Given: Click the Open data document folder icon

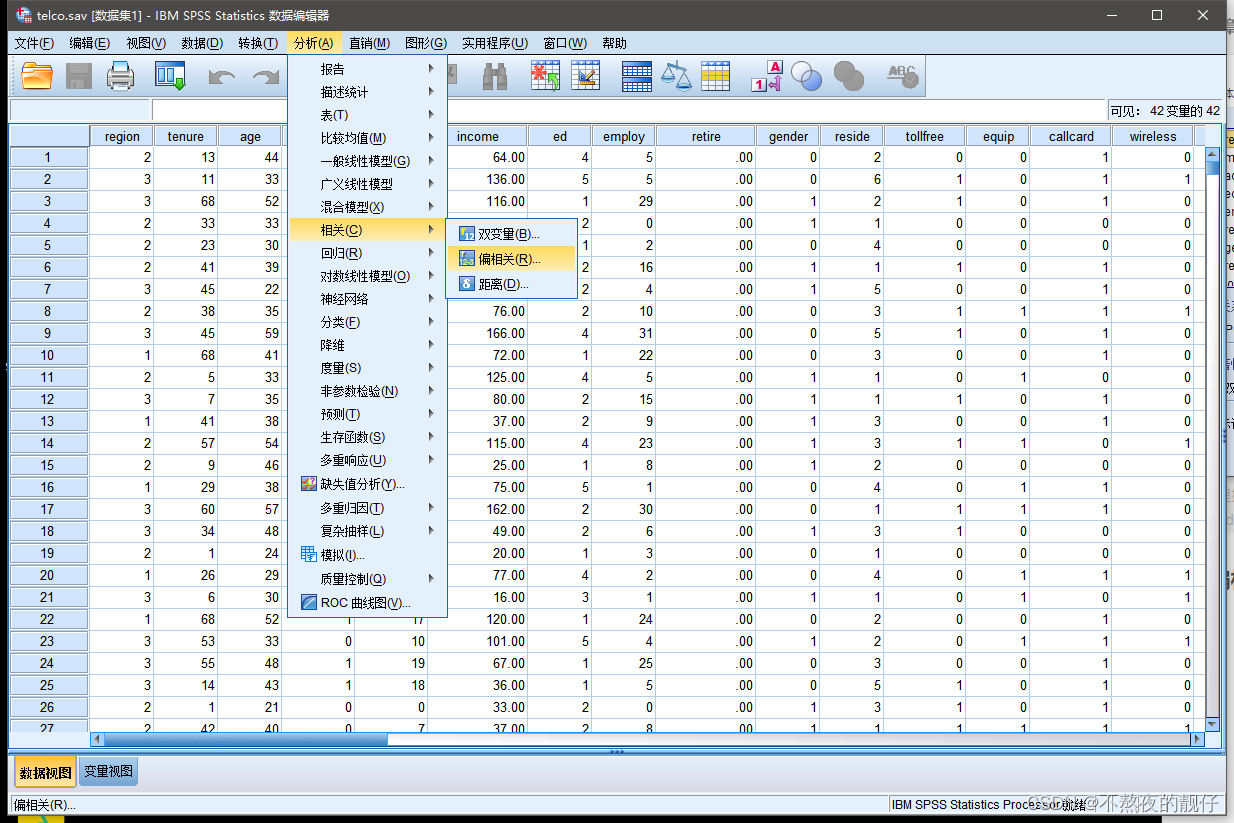Looking at the screenshot, I should [x=37, y=76].
